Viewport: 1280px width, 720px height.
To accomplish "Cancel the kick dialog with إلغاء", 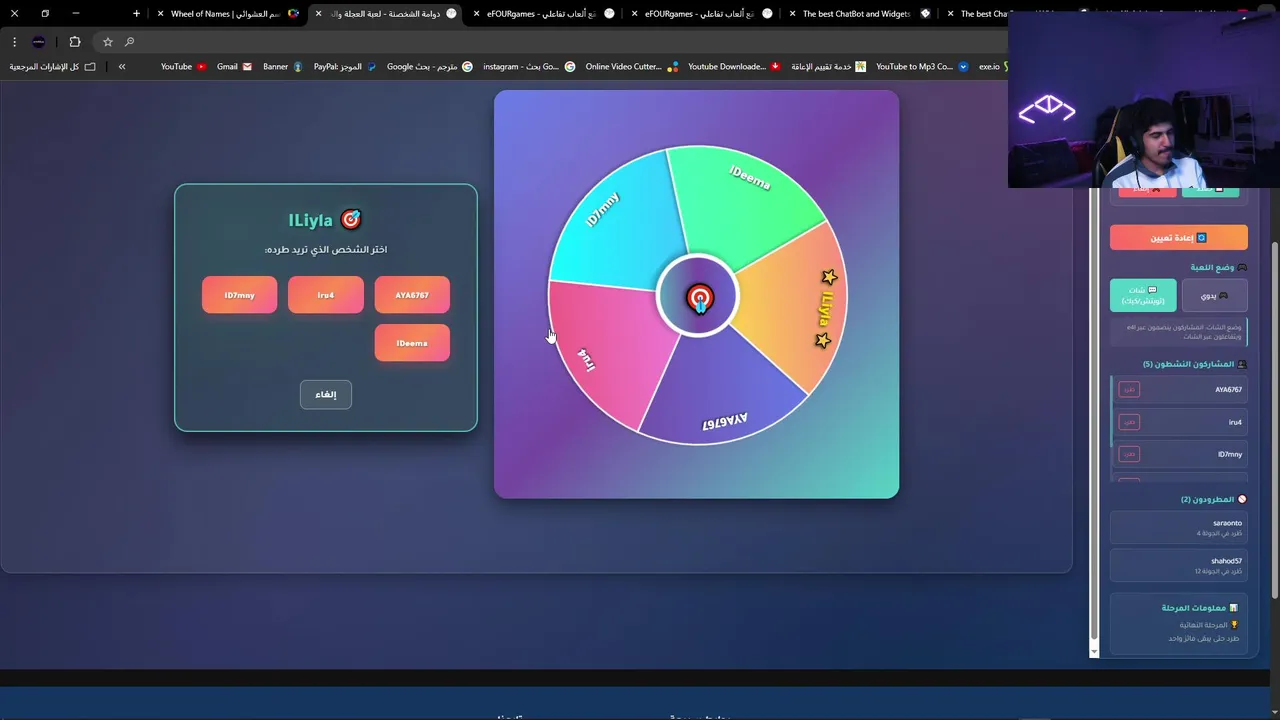I will click(326, 394).
